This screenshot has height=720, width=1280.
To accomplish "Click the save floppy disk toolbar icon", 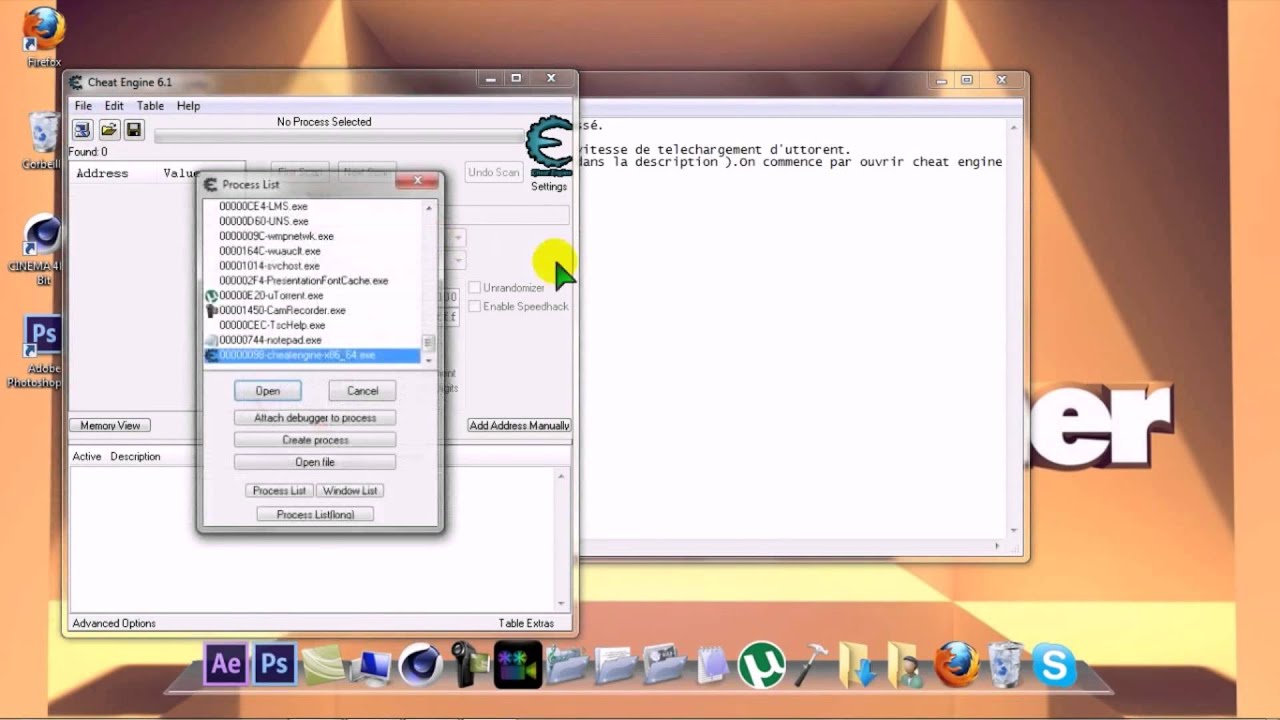I will coord(134,130).
